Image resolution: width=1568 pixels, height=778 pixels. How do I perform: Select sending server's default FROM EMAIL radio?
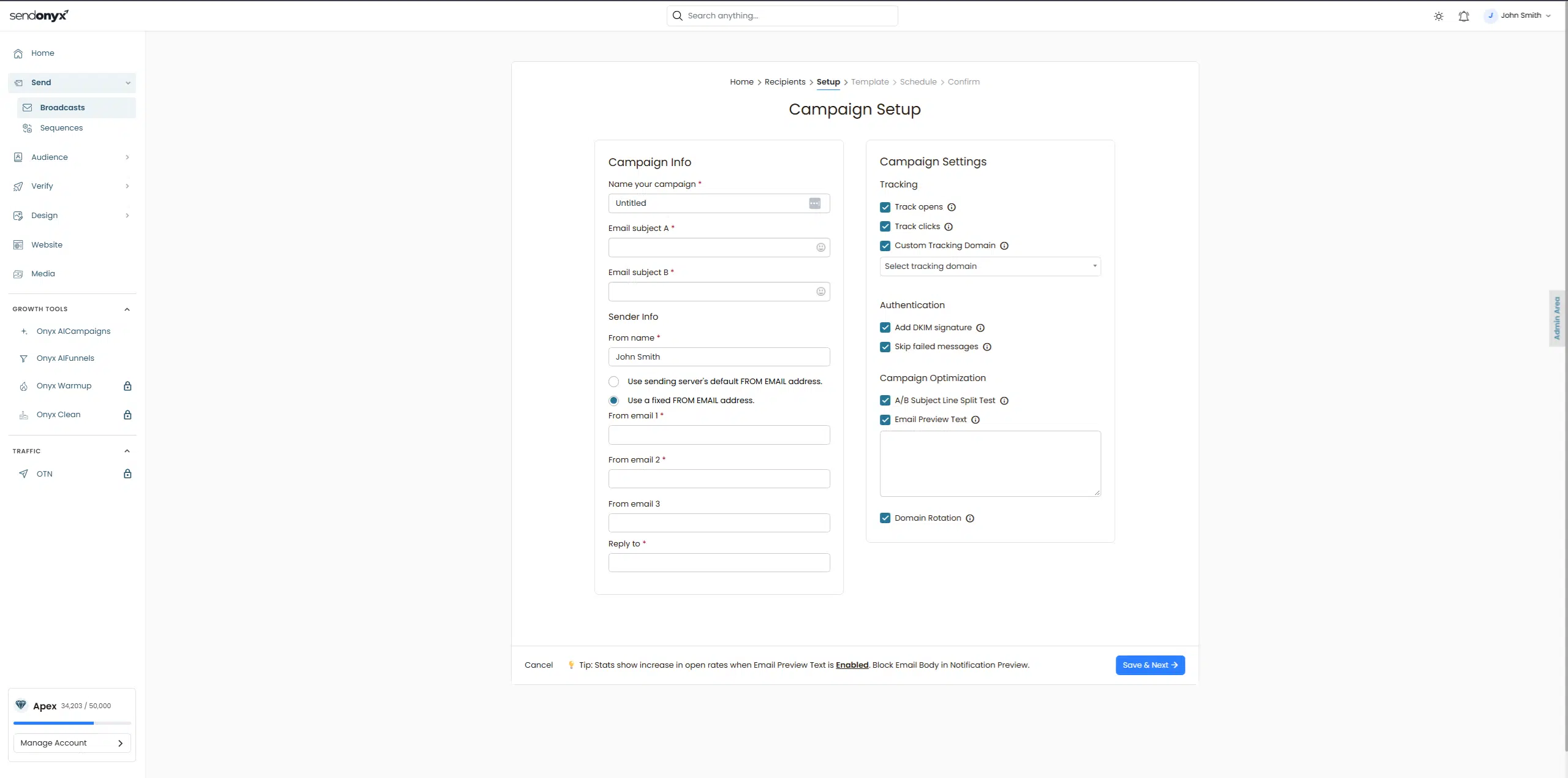point(613,382)
